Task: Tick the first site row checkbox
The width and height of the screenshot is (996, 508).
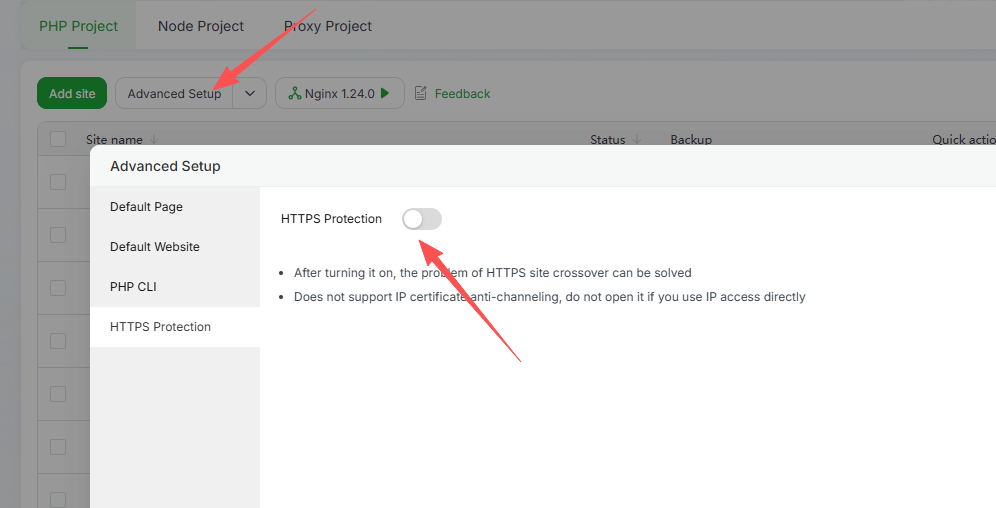Action: point(58,181)
